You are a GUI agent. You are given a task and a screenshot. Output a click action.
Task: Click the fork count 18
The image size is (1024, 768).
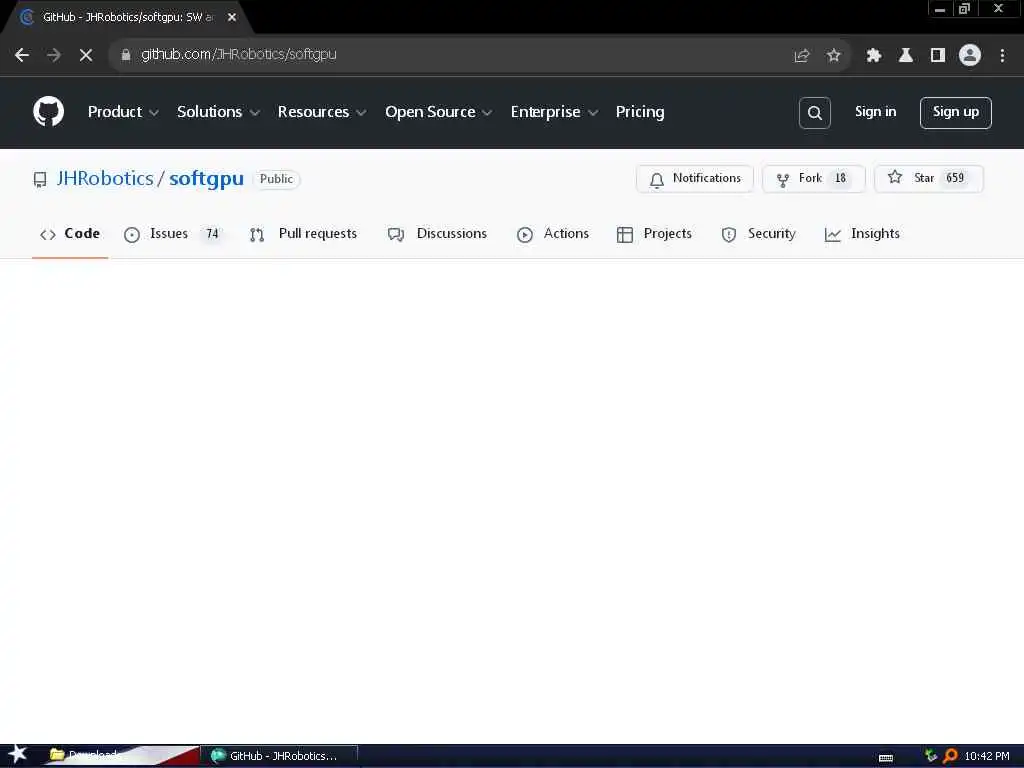pos(840,178)
